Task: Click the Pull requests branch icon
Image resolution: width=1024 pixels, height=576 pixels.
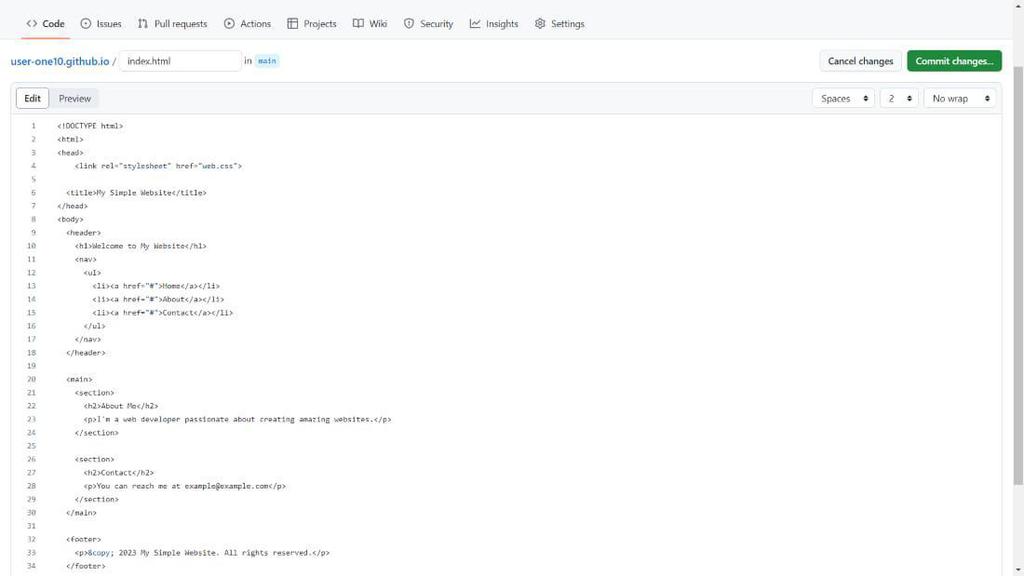Action: click(142, 24)
